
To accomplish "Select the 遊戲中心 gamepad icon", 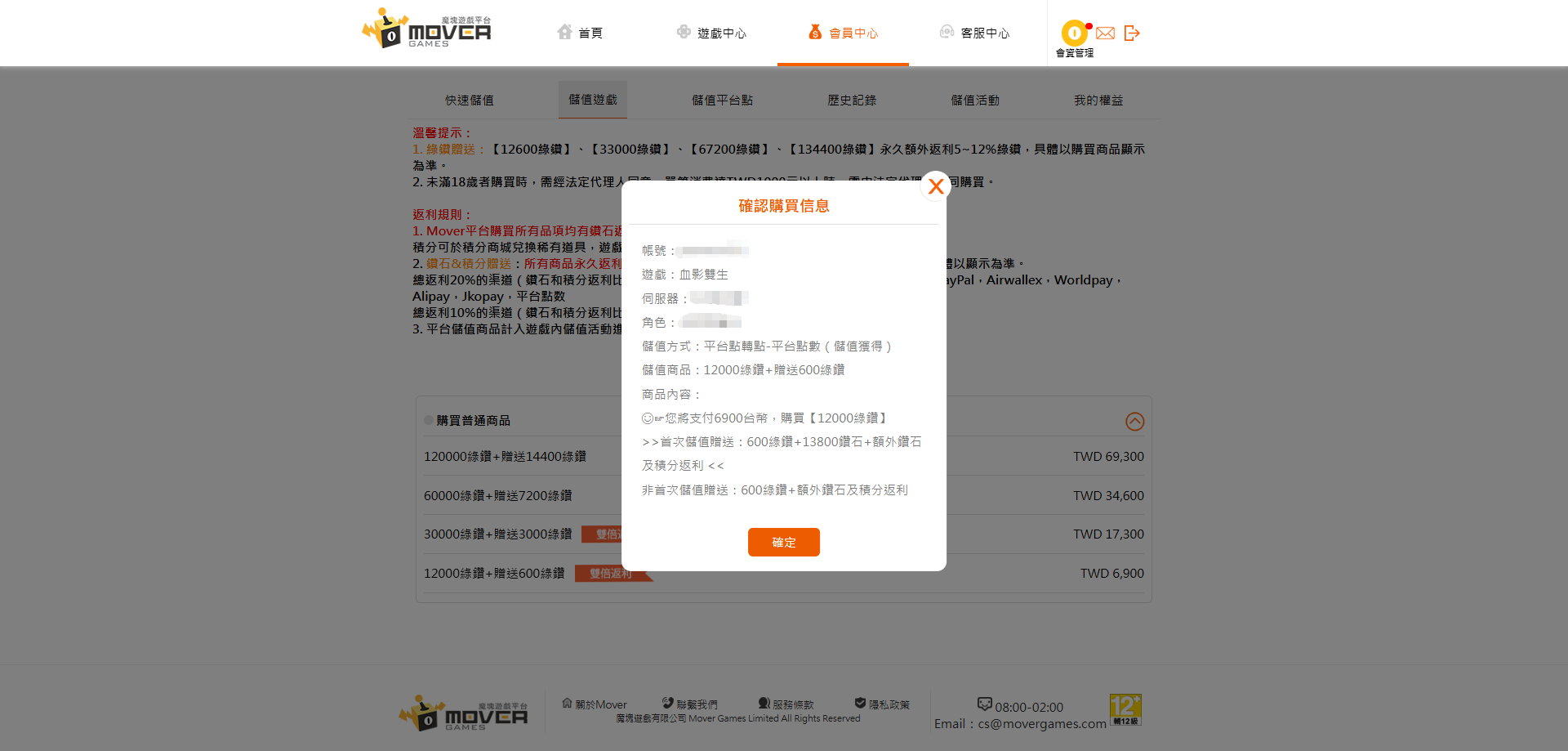I will click(683, 32).
